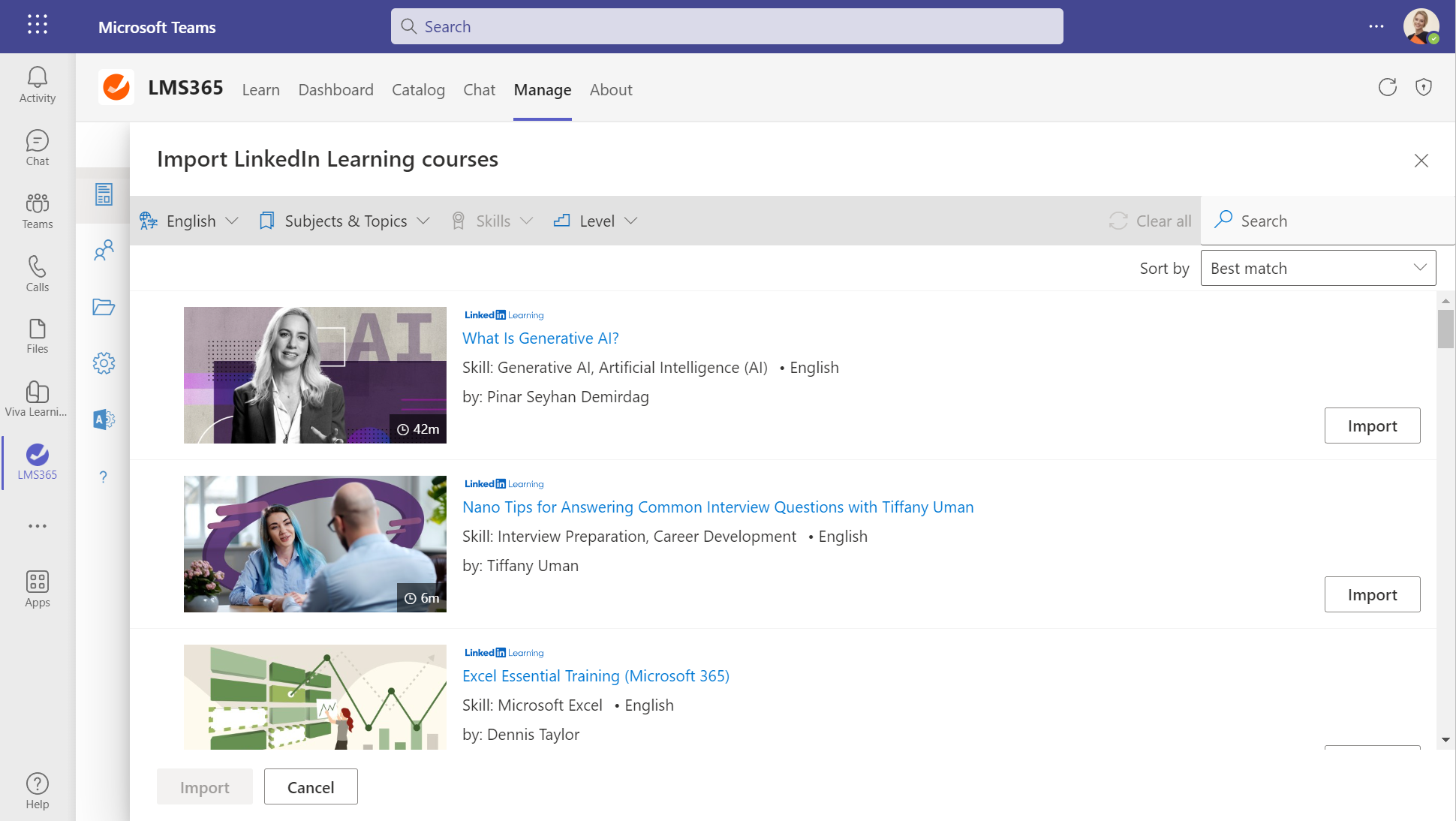1456x821 pixels.
Task: Expand the Level filter dropdown
Action: [x=596, y=221]
